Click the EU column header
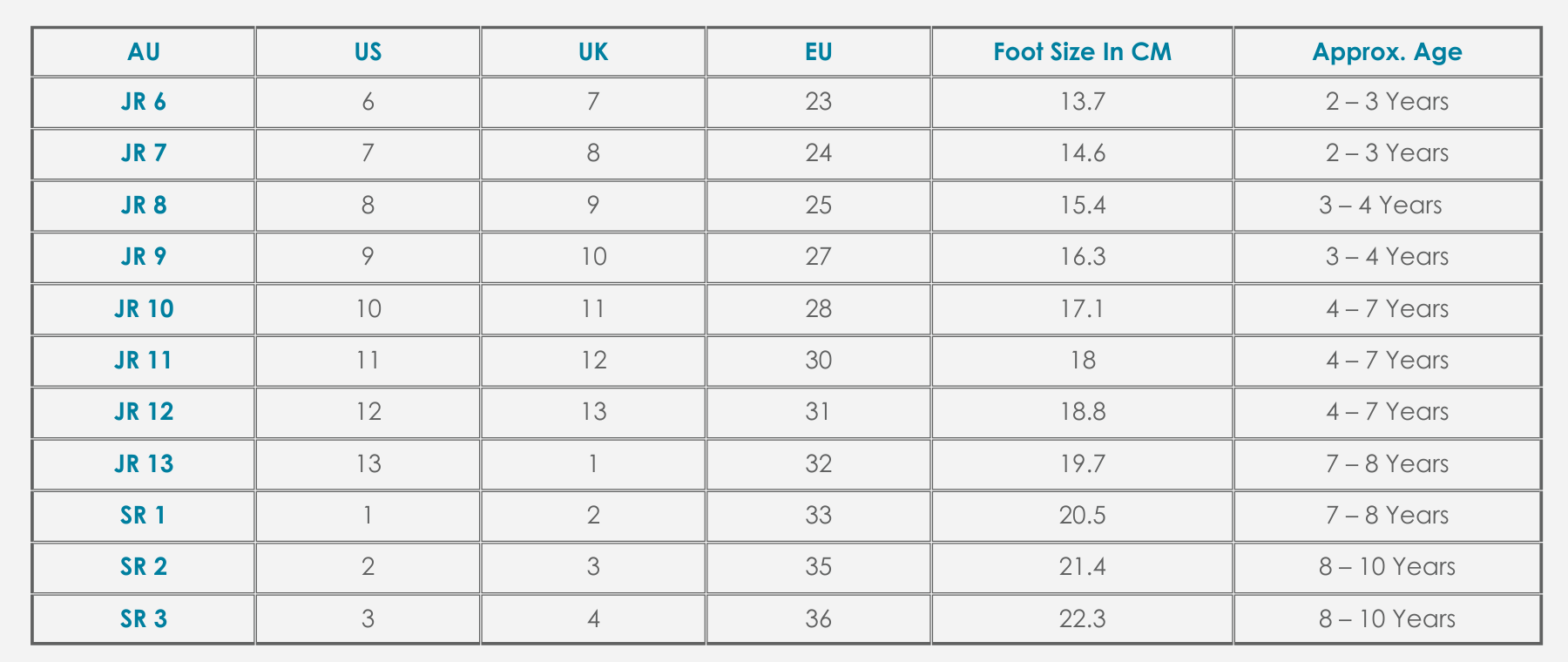1568x662 pixels. coord(819,52)
